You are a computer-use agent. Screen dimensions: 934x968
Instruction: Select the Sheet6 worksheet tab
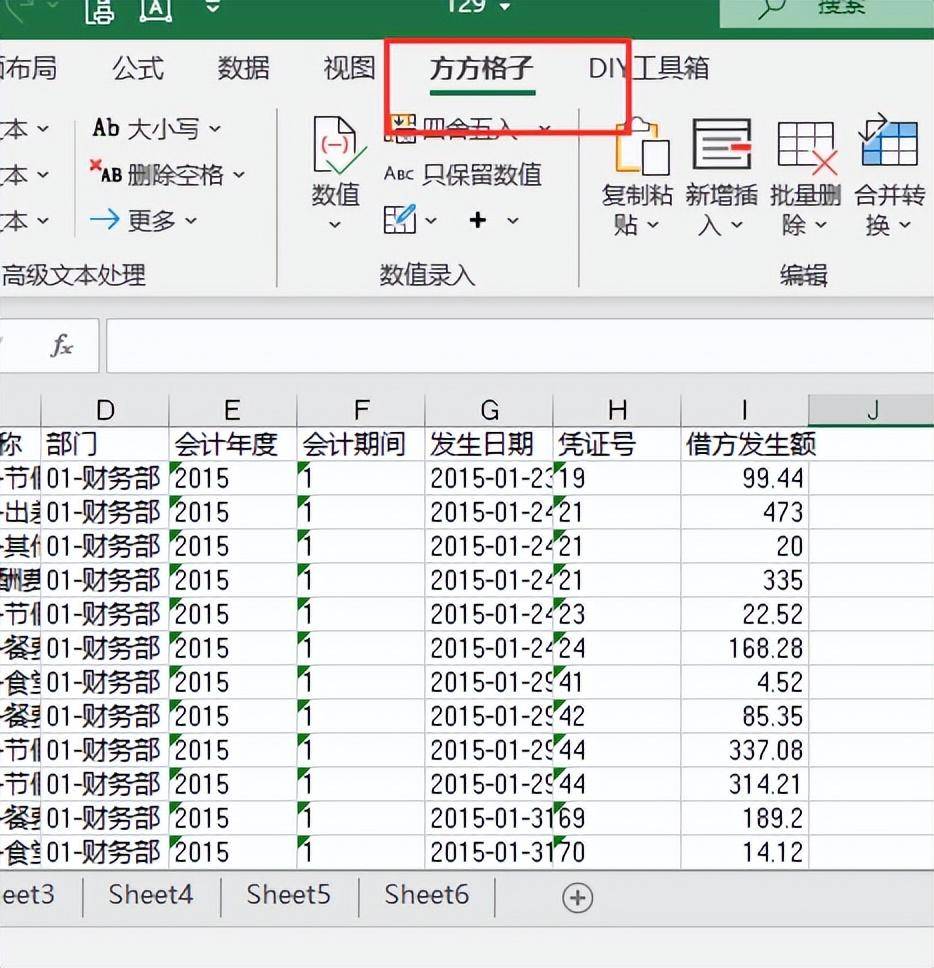427,895
